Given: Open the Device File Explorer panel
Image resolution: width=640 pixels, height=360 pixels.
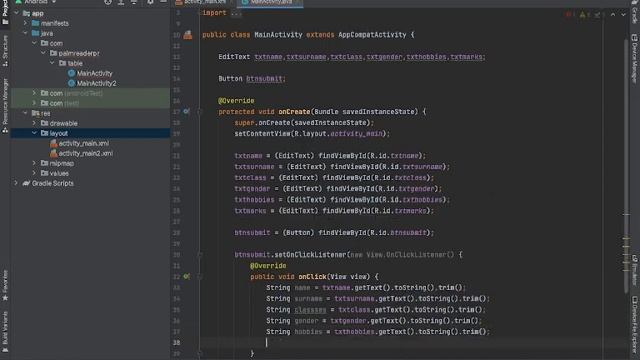Looking at the screenshot, I should (635, 324).
